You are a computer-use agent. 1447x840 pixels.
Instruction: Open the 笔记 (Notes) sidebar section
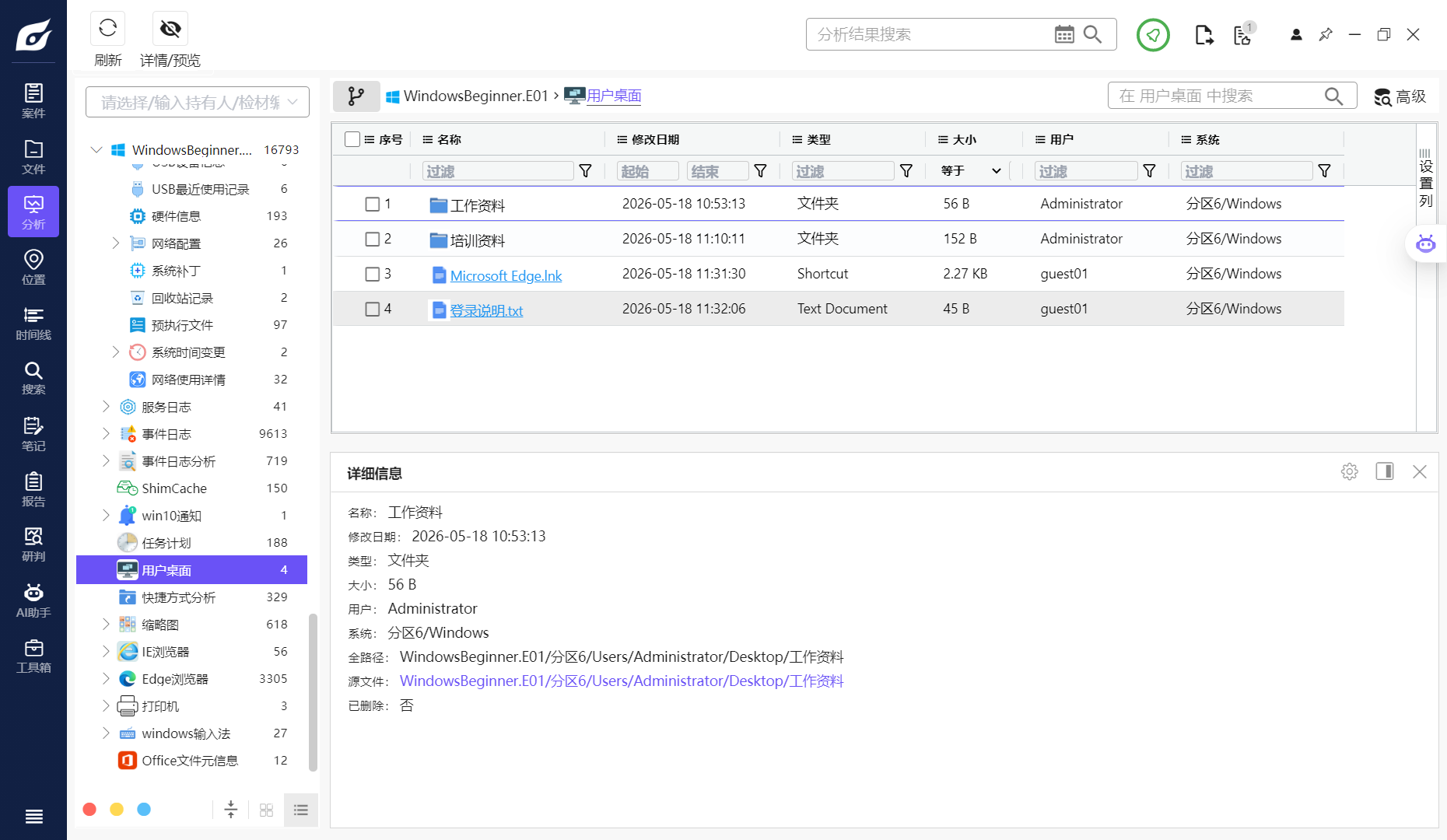click(x=33, y=434)
